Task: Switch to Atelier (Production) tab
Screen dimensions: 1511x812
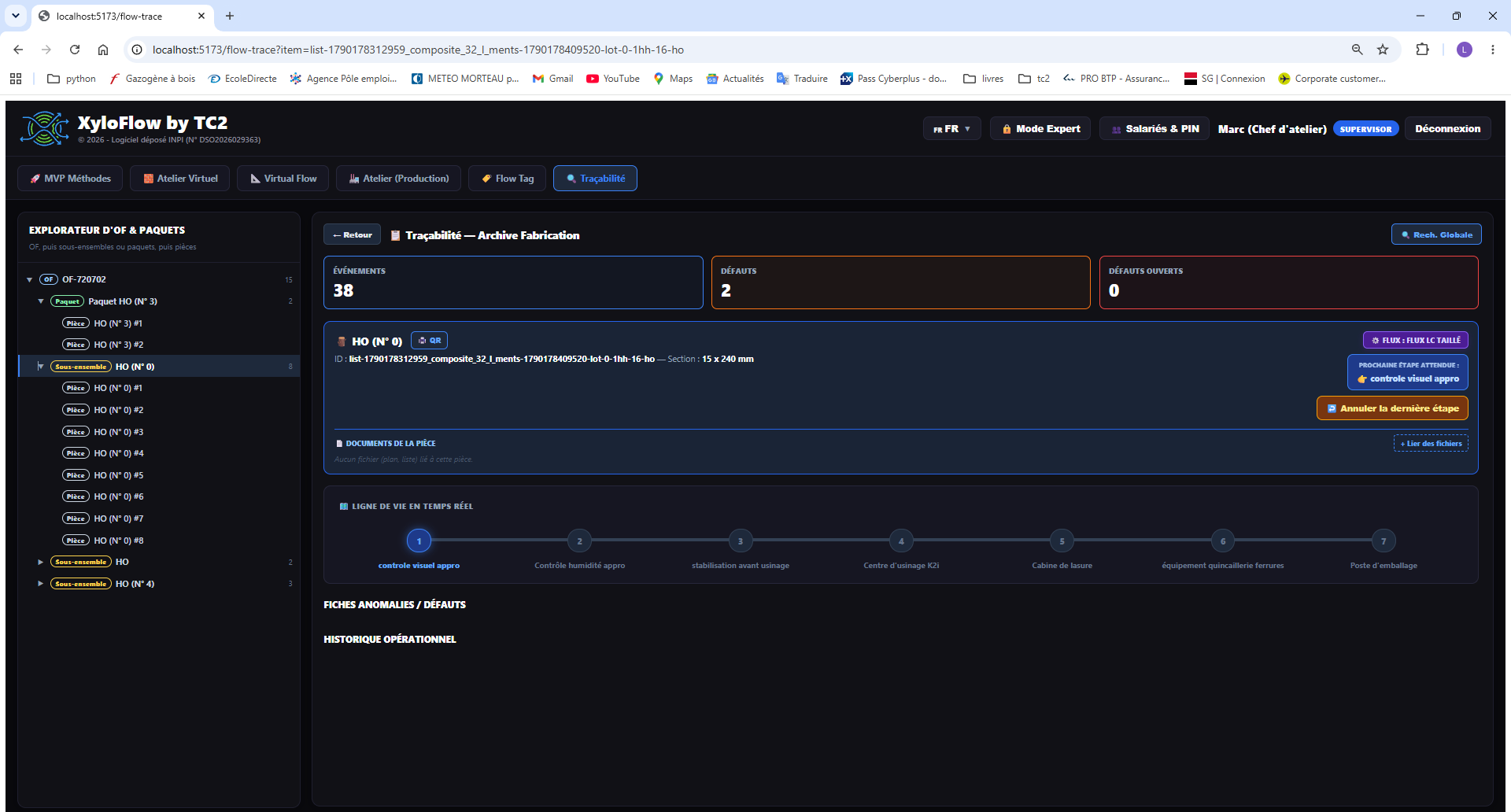Action: tap(398, 179)
